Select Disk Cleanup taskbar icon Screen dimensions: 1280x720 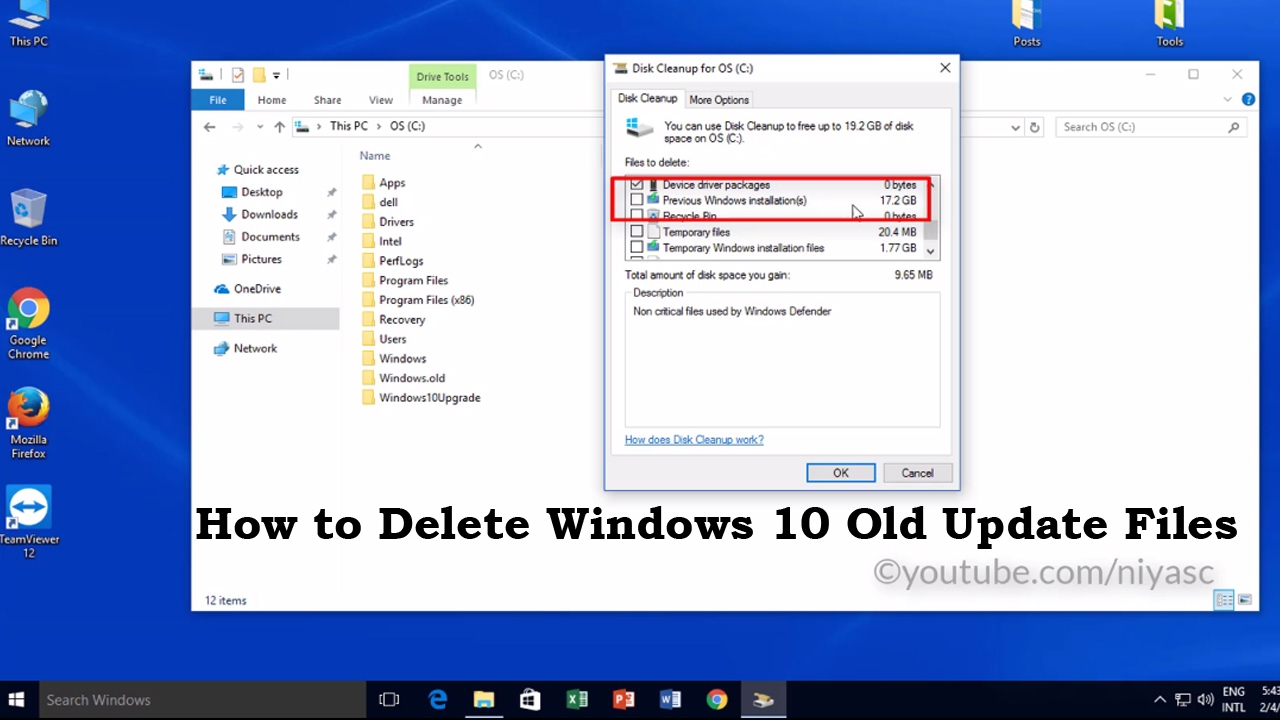coord(763,700)
